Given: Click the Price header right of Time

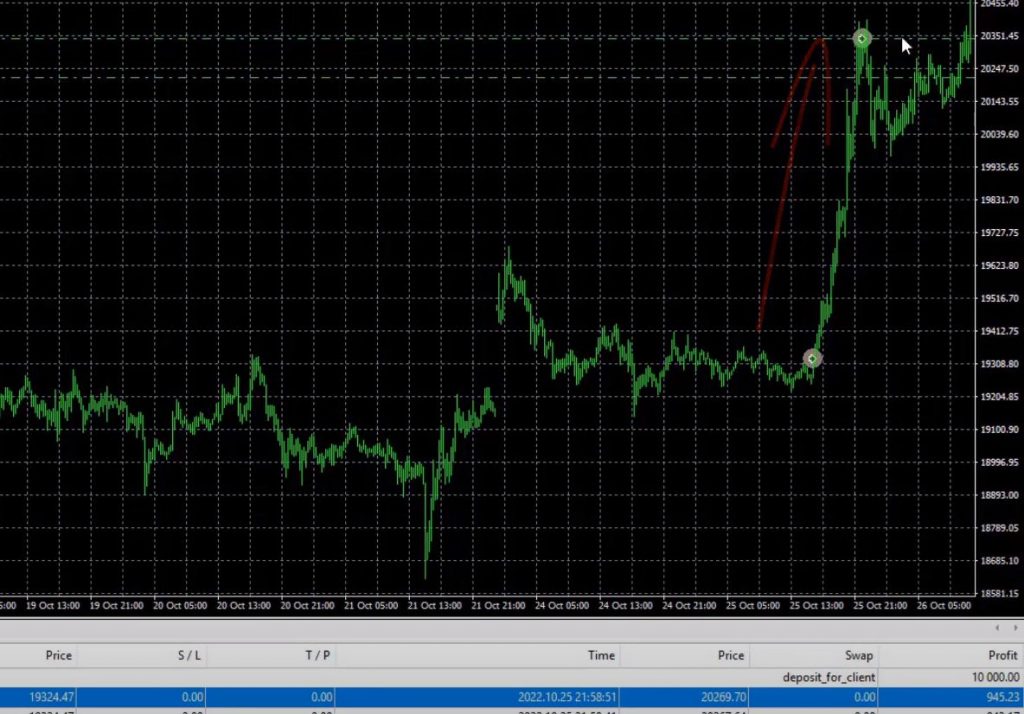Looking at the screenshot, I should click(x=730, y=655).
